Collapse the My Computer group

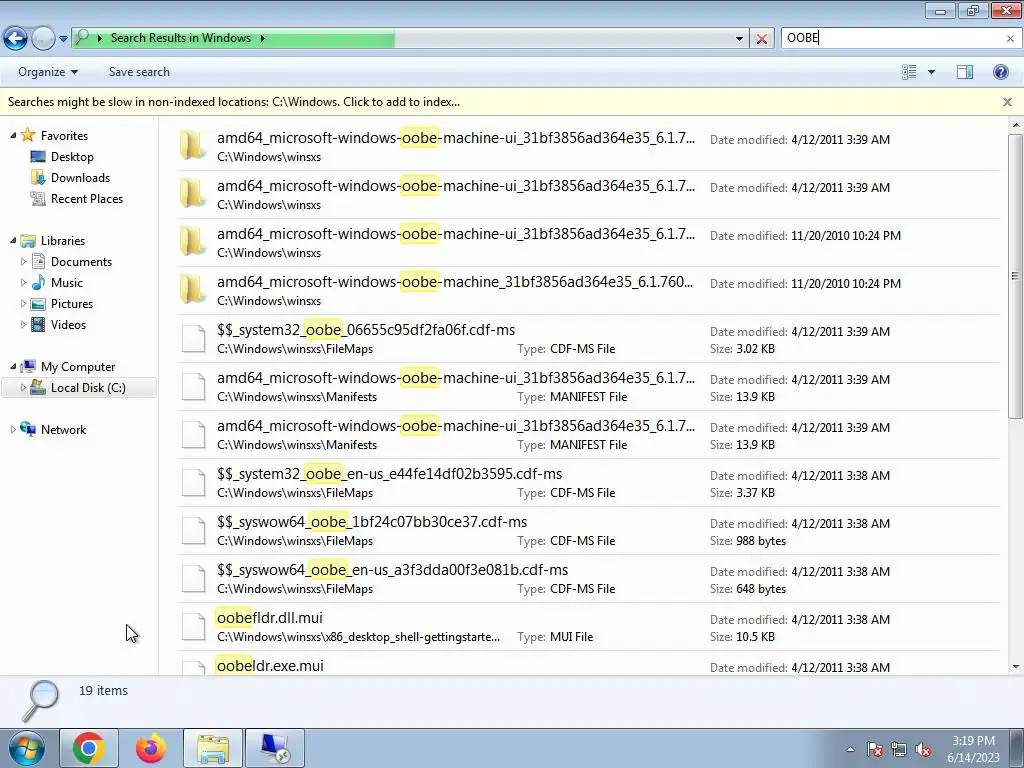click(x=13, y=366)
